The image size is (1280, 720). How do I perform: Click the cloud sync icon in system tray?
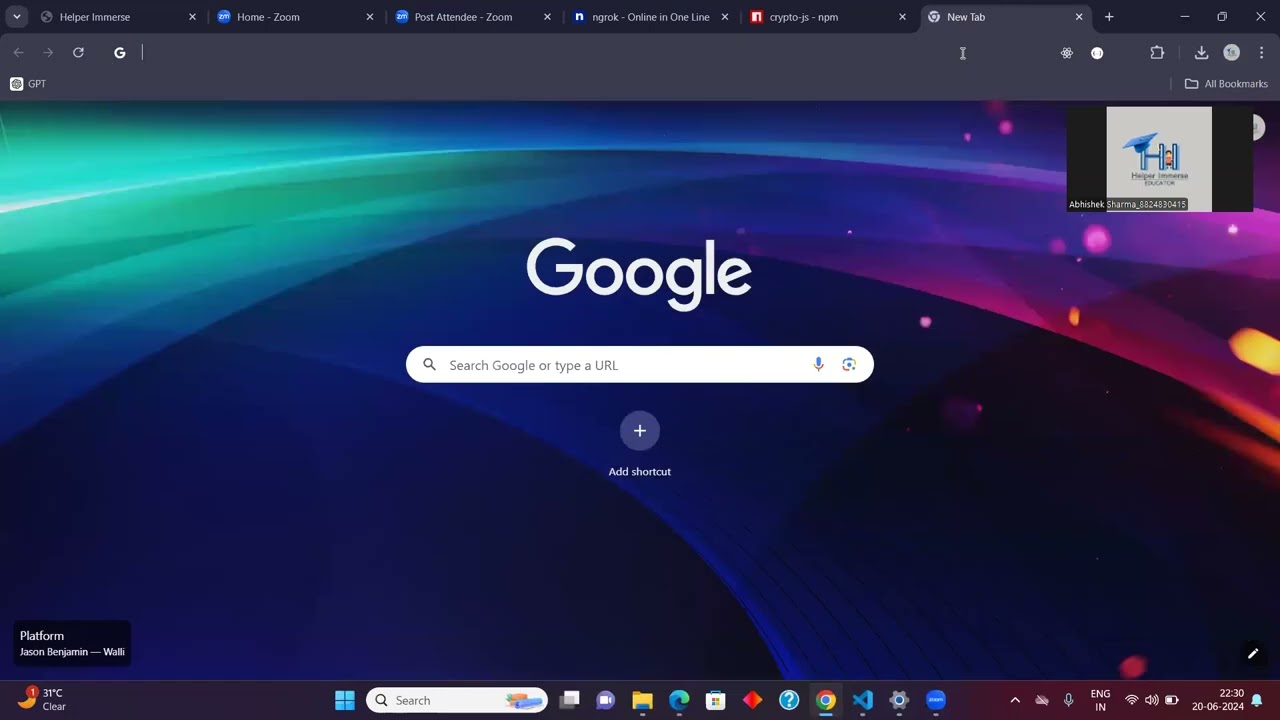coord(1042,700)
